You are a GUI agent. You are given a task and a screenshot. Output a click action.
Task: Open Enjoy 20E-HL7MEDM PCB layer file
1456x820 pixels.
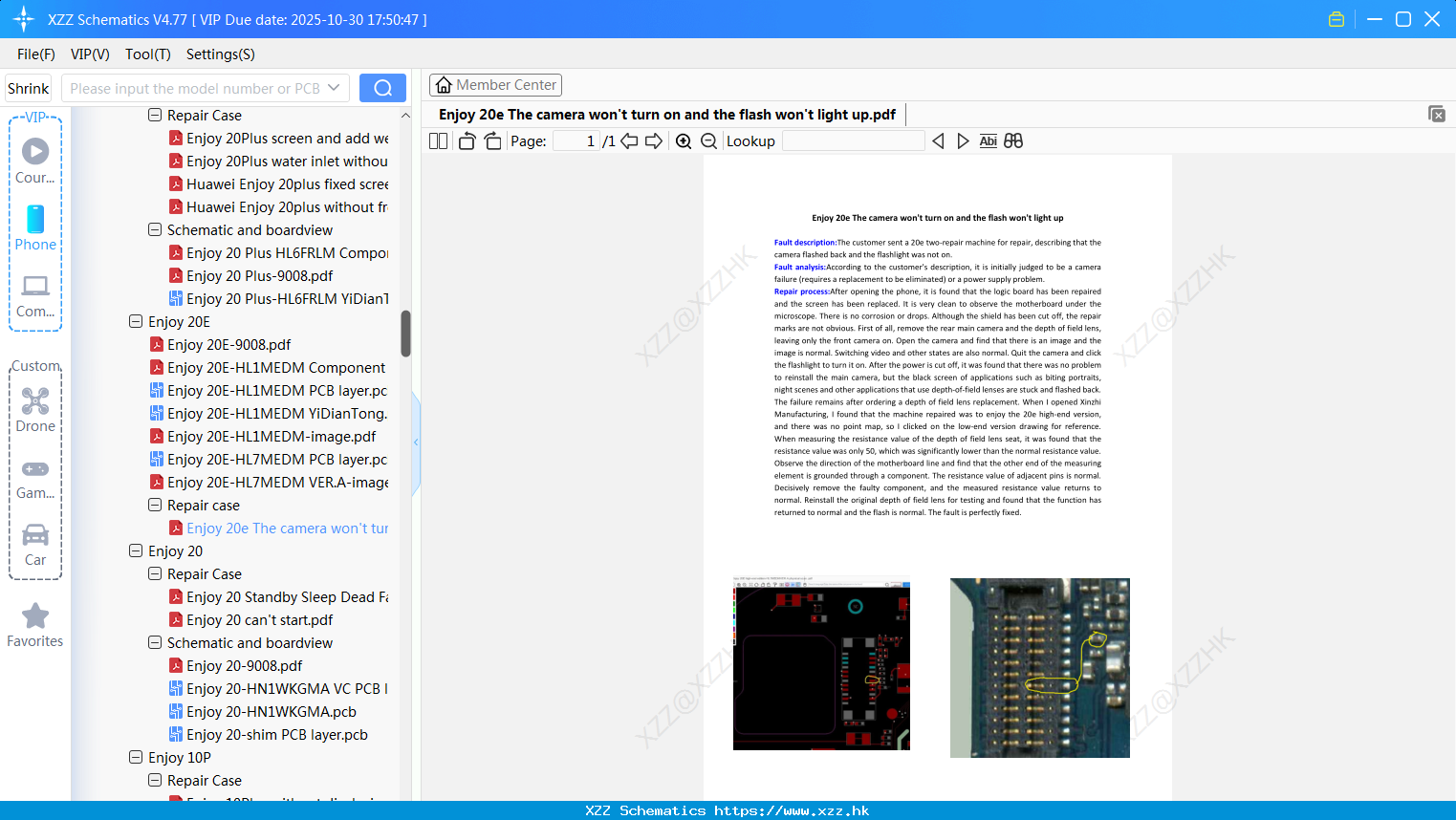tap(277, 460)
